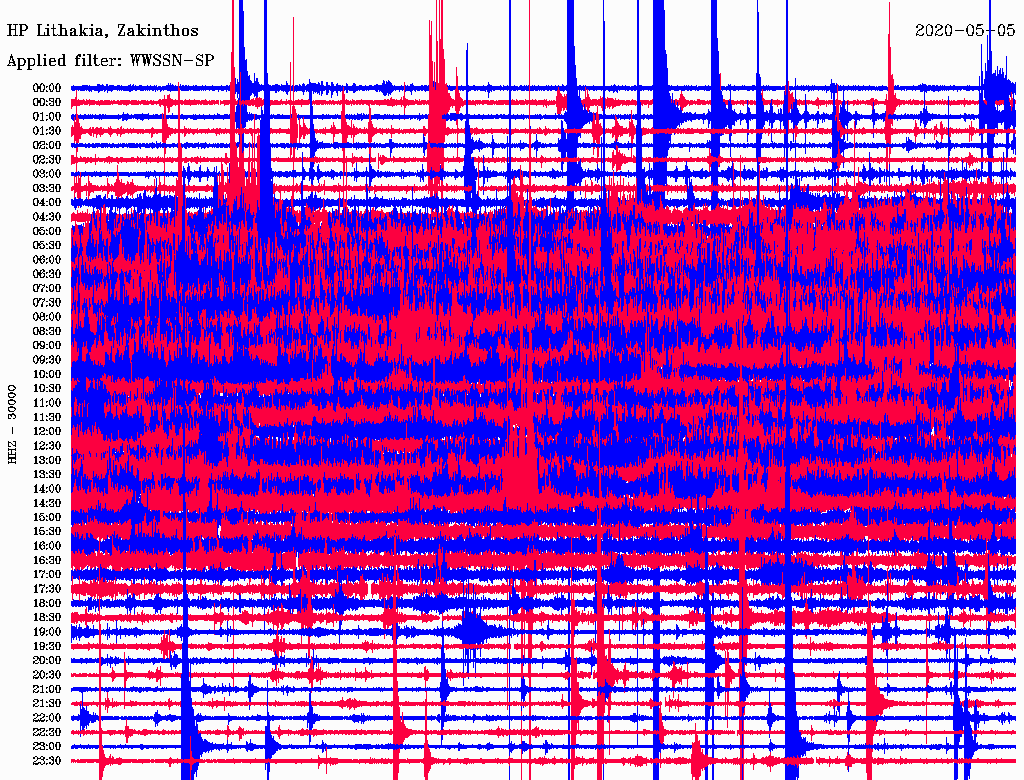Click the date label 2020-05-05
The width and height of the screenshot is (1024, 780).
pyautogui.click(x=965, y=31)
